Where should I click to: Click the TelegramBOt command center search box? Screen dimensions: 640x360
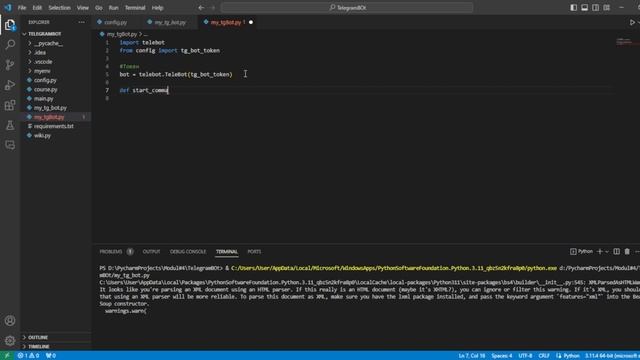point(347,7)
